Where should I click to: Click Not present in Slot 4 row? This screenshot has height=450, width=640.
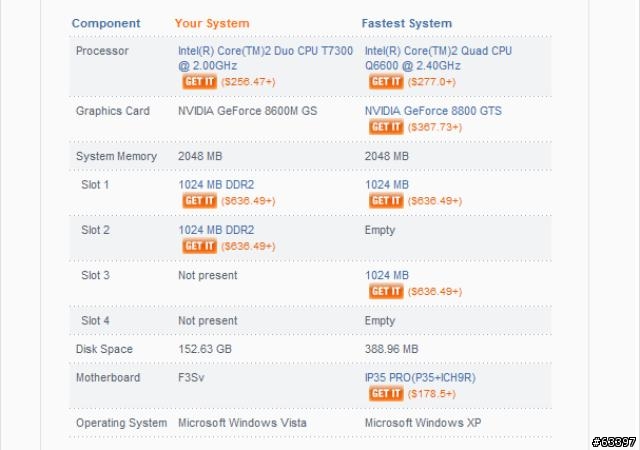tap(208, 321)
